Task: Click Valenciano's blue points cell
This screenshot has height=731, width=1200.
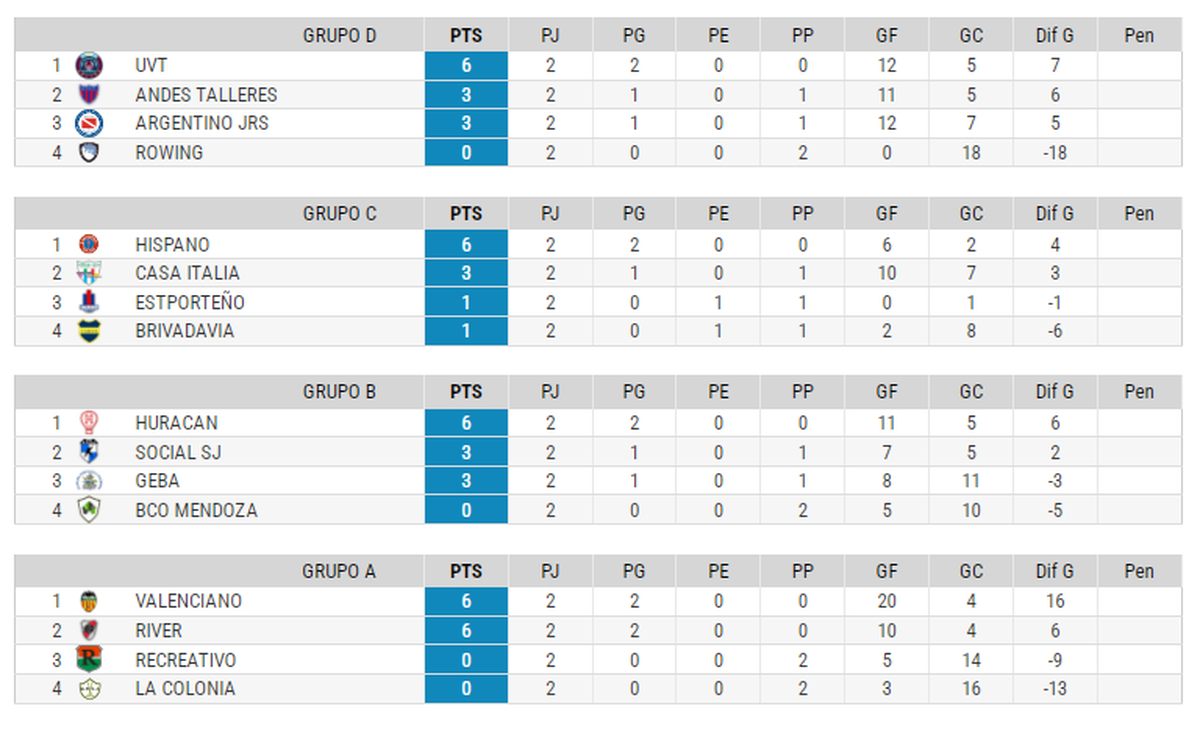Action: coord(466,602)
